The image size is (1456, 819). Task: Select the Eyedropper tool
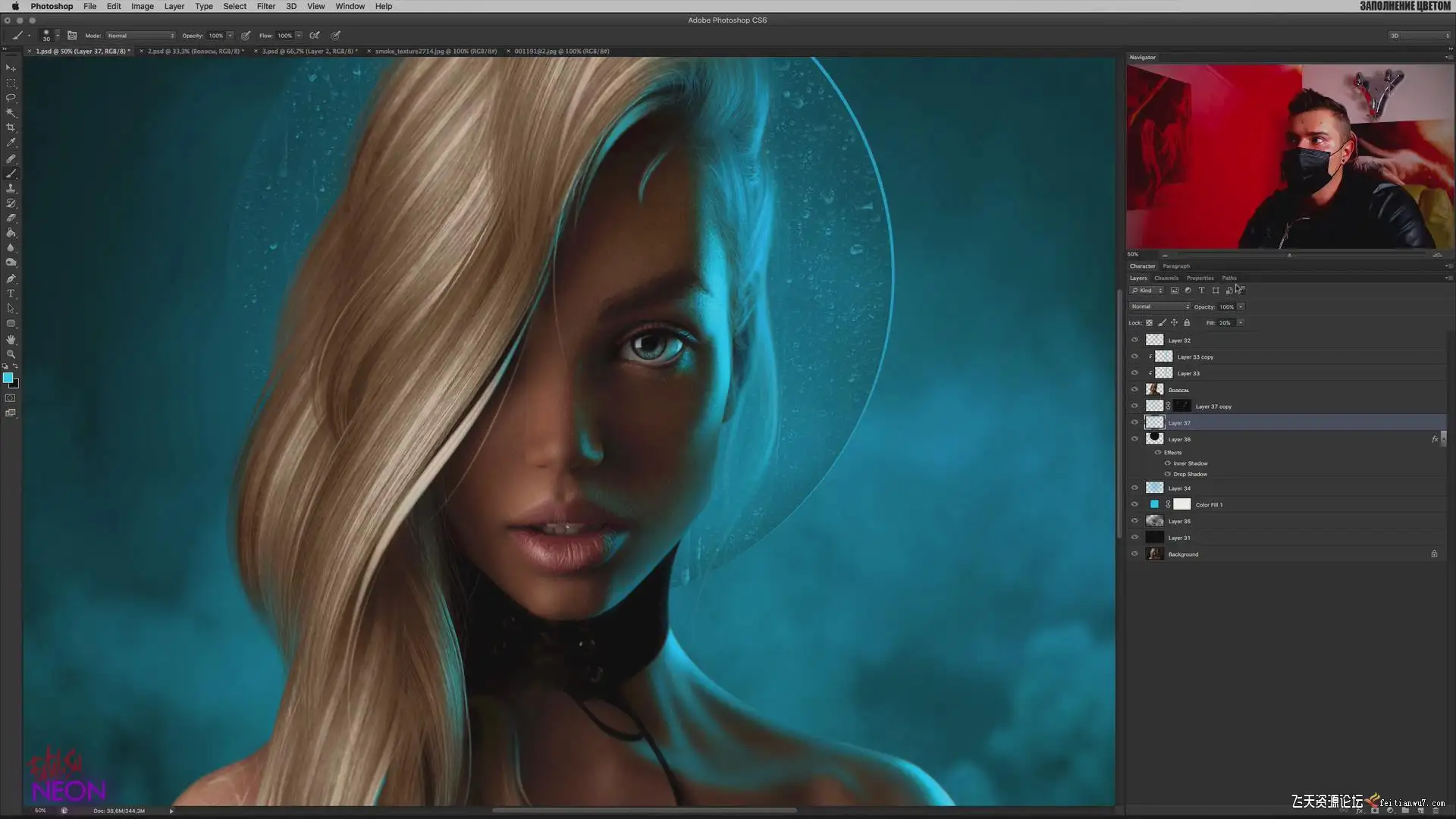11,143
